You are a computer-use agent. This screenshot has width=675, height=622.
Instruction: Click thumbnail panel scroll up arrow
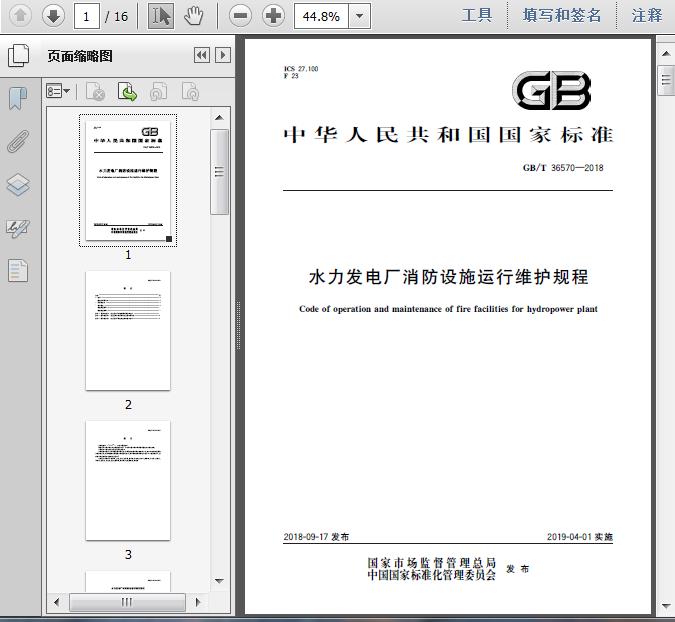(219, 118)
